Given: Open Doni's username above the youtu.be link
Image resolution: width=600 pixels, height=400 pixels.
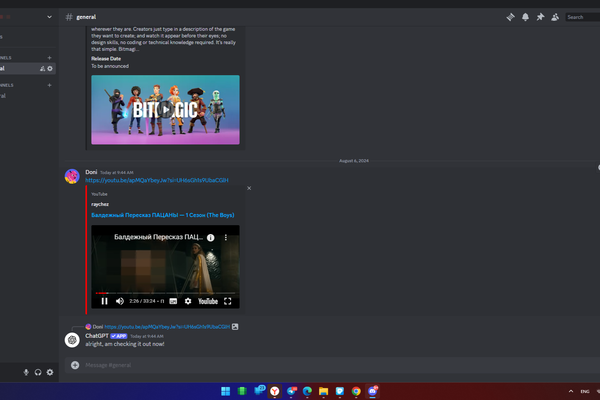Looking at the screenshot, I should point(91,172).
